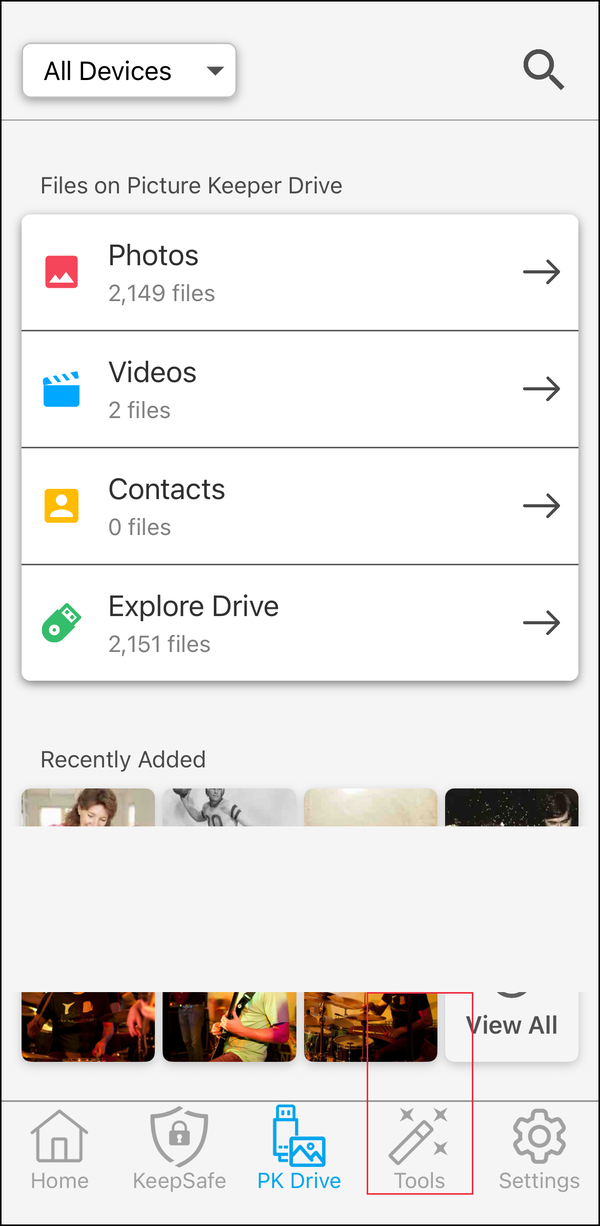Tap the red Photos picture icon
Screen dimensions: 600x1226
coord(61,272)
